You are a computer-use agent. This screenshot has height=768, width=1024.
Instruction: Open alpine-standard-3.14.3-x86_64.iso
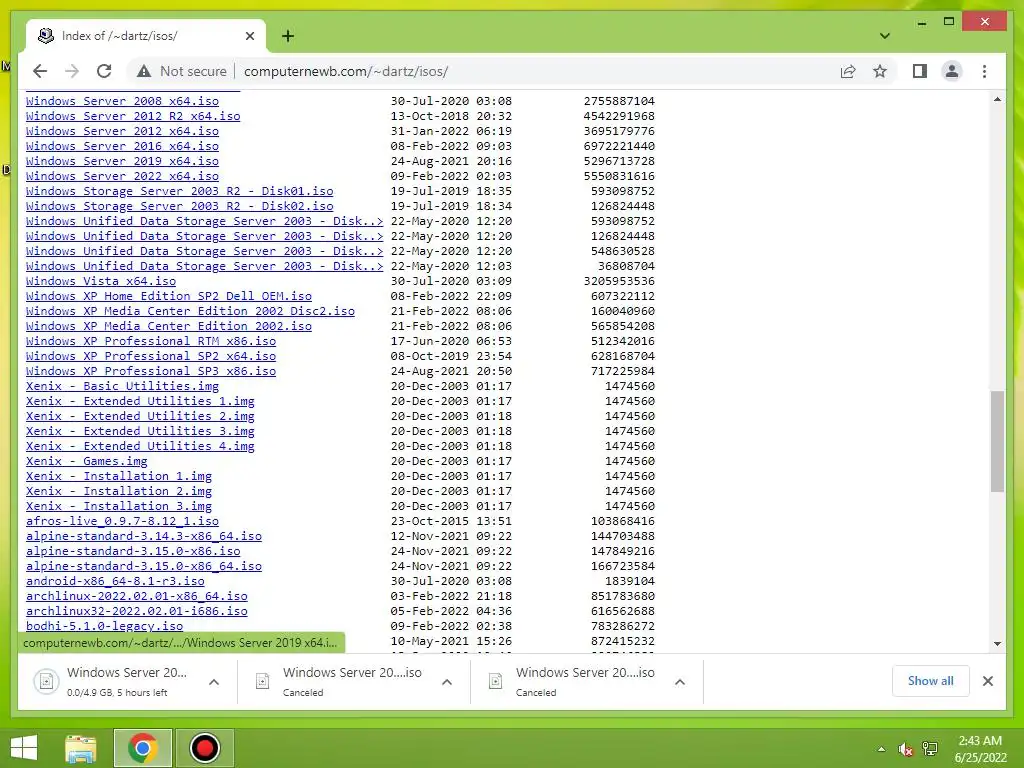coord(144,537)
